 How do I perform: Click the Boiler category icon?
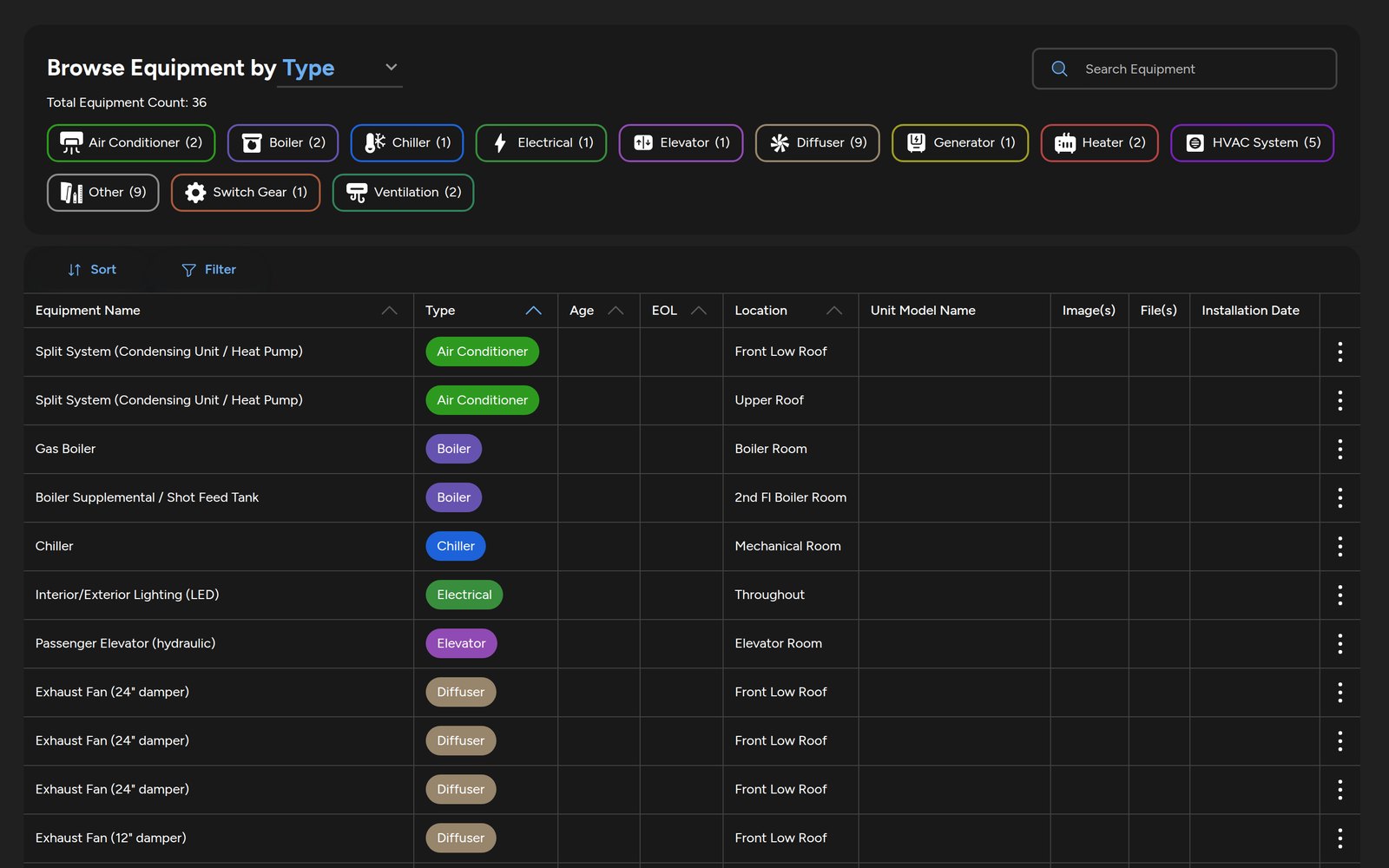click(252, 143)
